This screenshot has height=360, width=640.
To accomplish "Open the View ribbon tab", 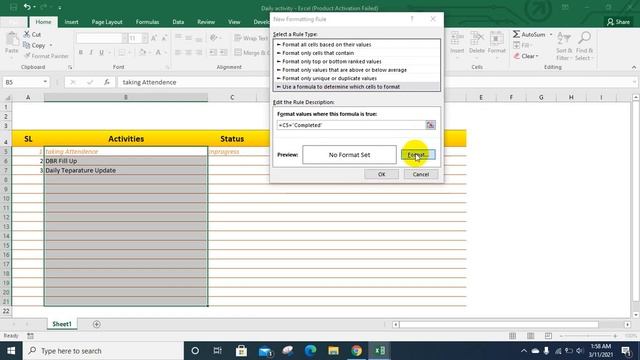I will (234, 22).
